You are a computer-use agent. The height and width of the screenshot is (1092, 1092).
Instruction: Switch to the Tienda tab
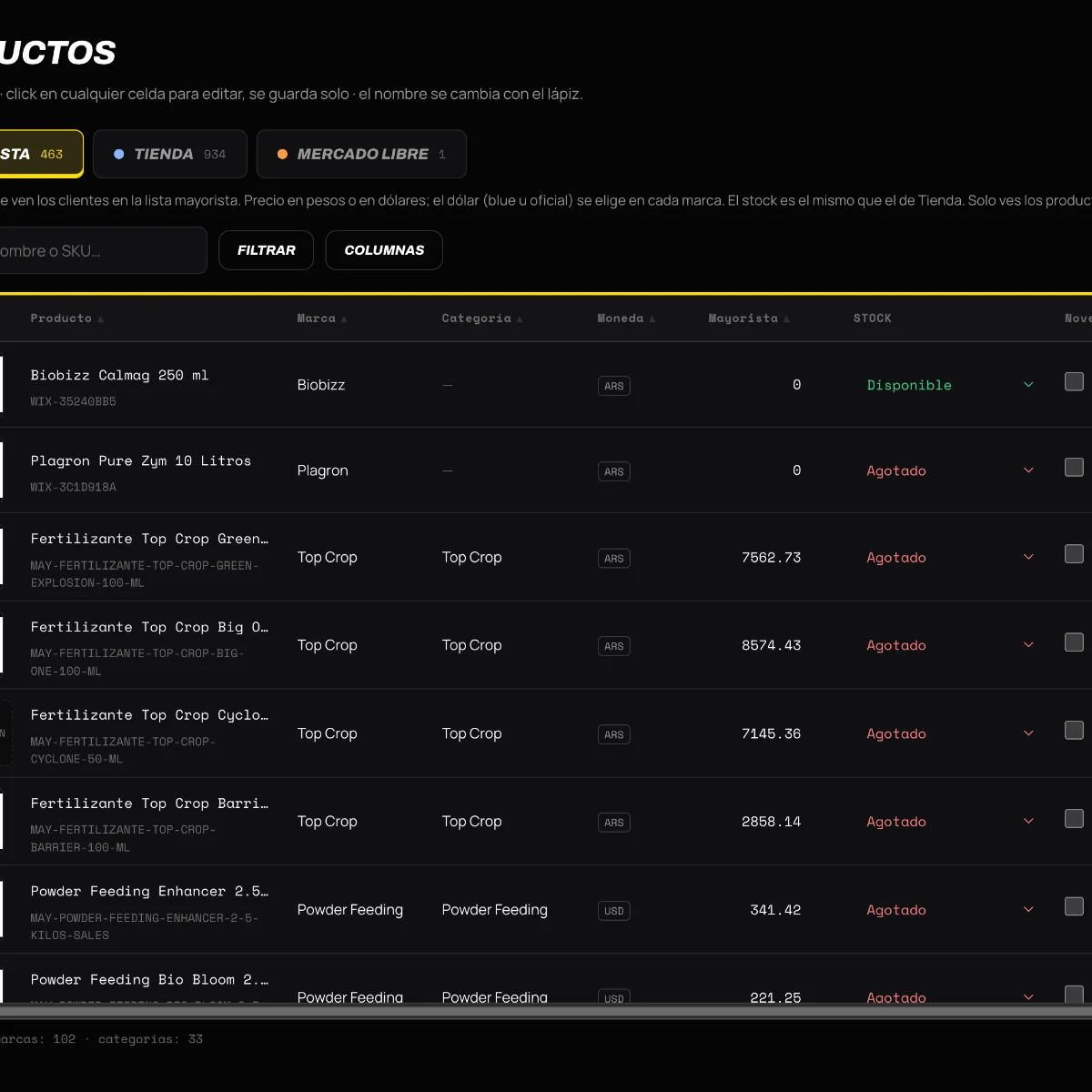(170, 154)
